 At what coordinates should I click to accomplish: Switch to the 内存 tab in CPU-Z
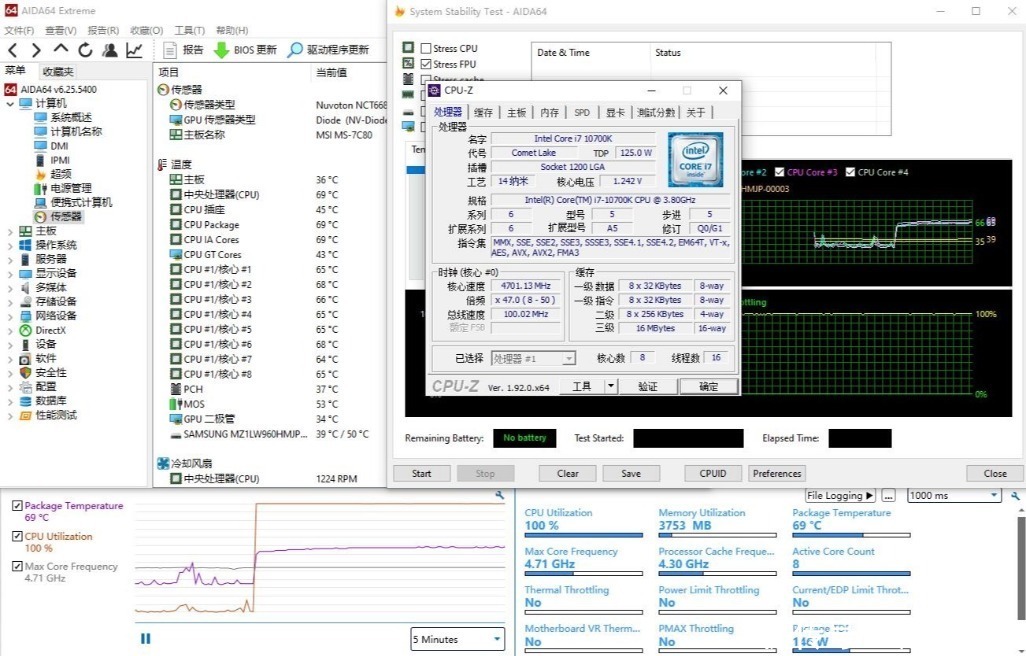pyautogui.click(x=549, y=113)
